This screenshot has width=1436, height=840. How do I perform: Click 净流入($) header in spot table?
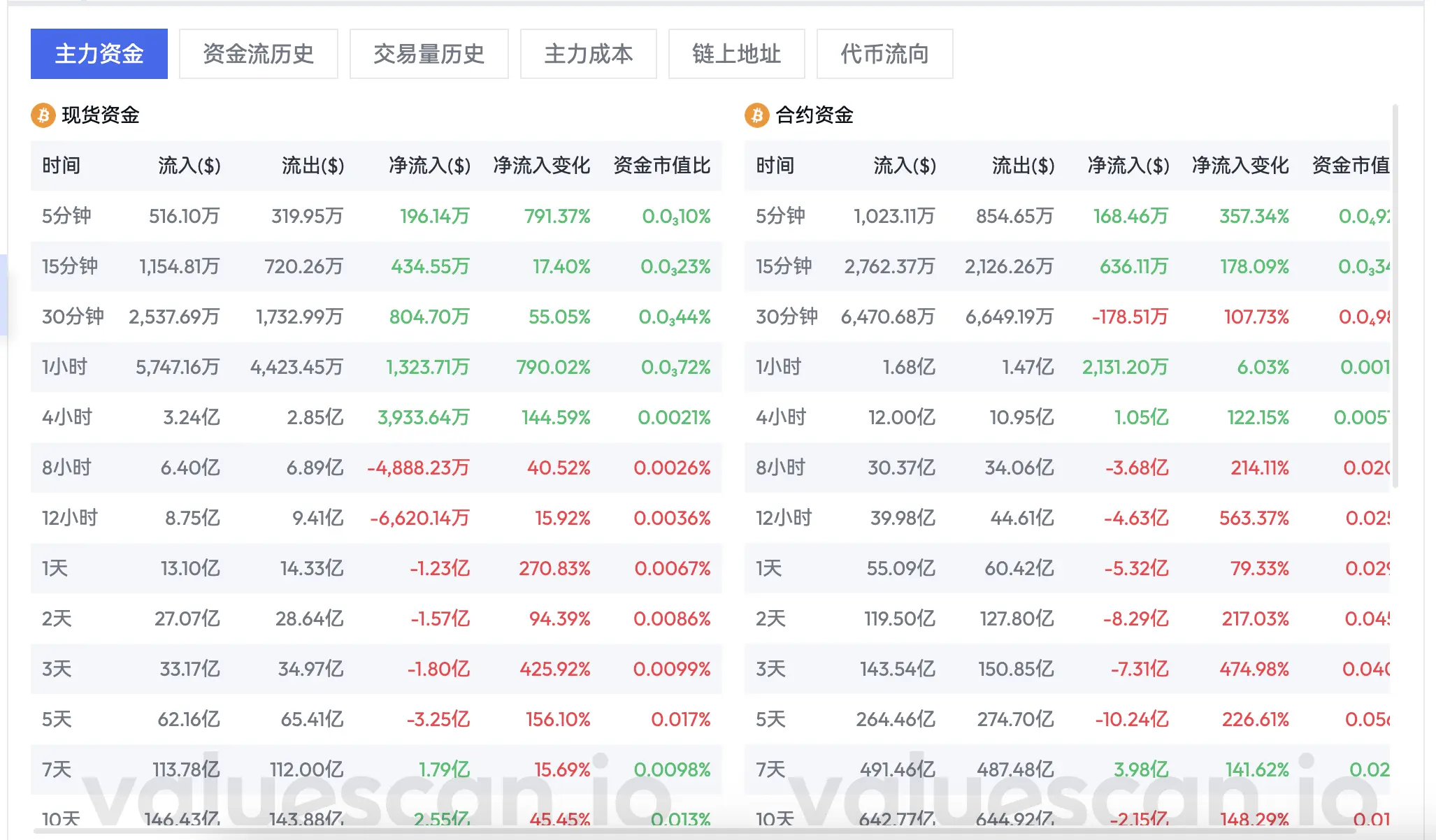(x=429, y=166)
